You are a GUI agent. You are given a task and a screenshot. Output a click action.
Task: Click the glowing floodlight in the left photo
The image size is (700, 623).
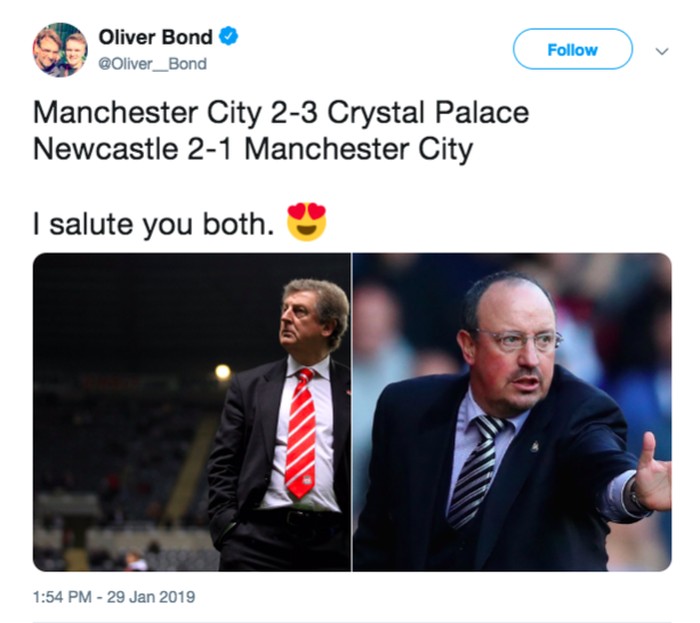tap(222, 372)
